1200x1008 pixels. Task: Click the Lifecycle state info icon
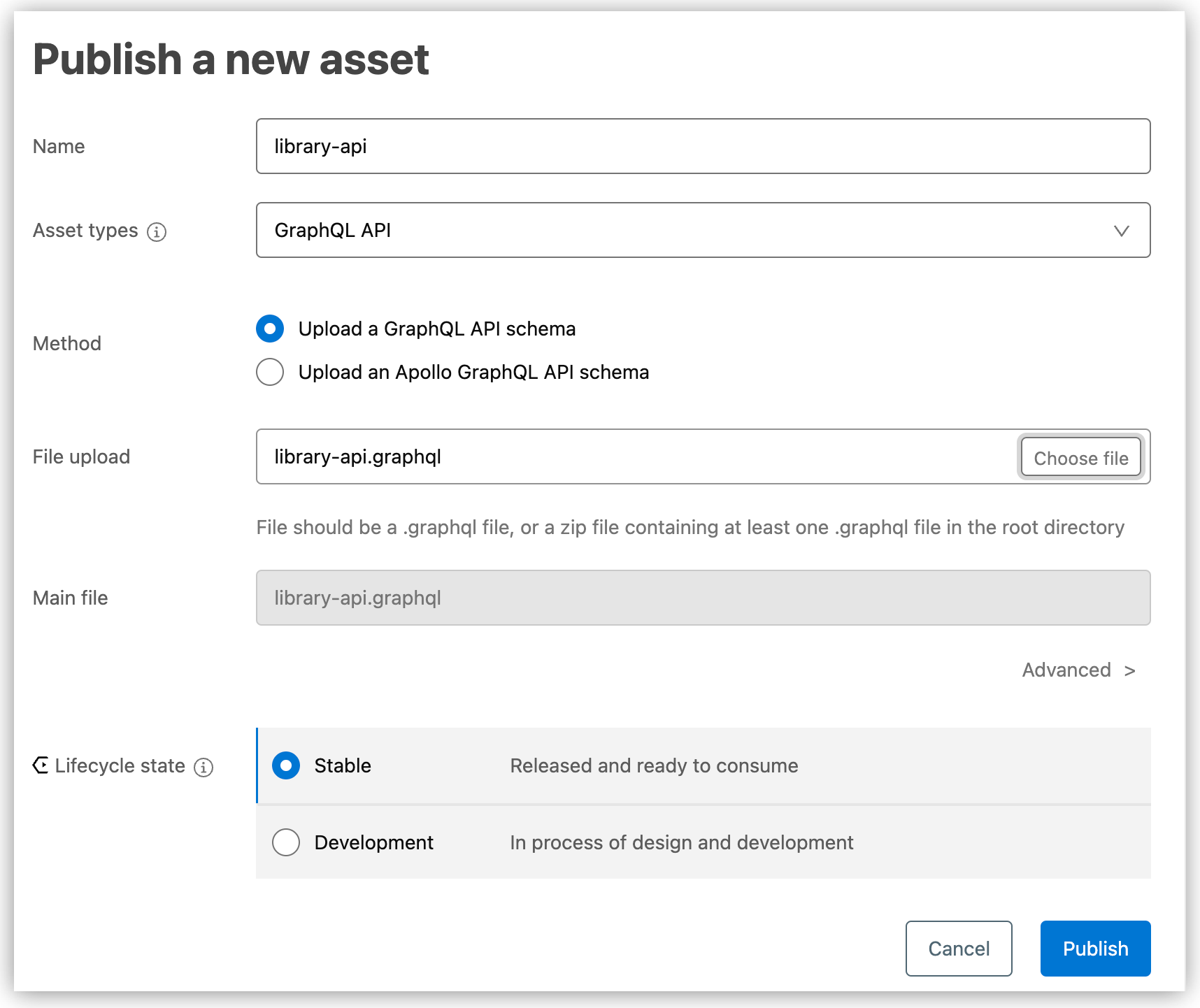point(203,767)
